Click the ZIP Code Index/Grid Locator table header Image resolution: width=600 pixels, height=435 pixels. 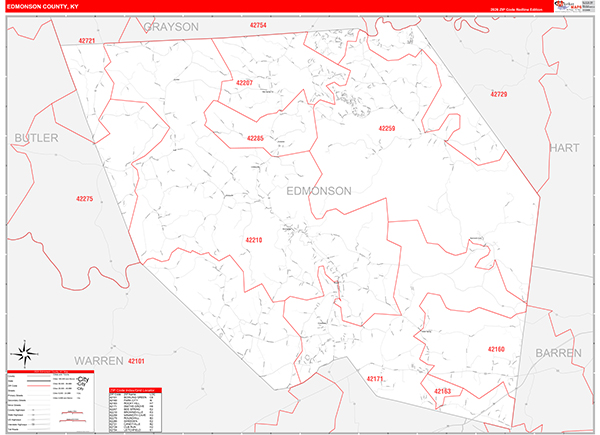pos(135,390)
